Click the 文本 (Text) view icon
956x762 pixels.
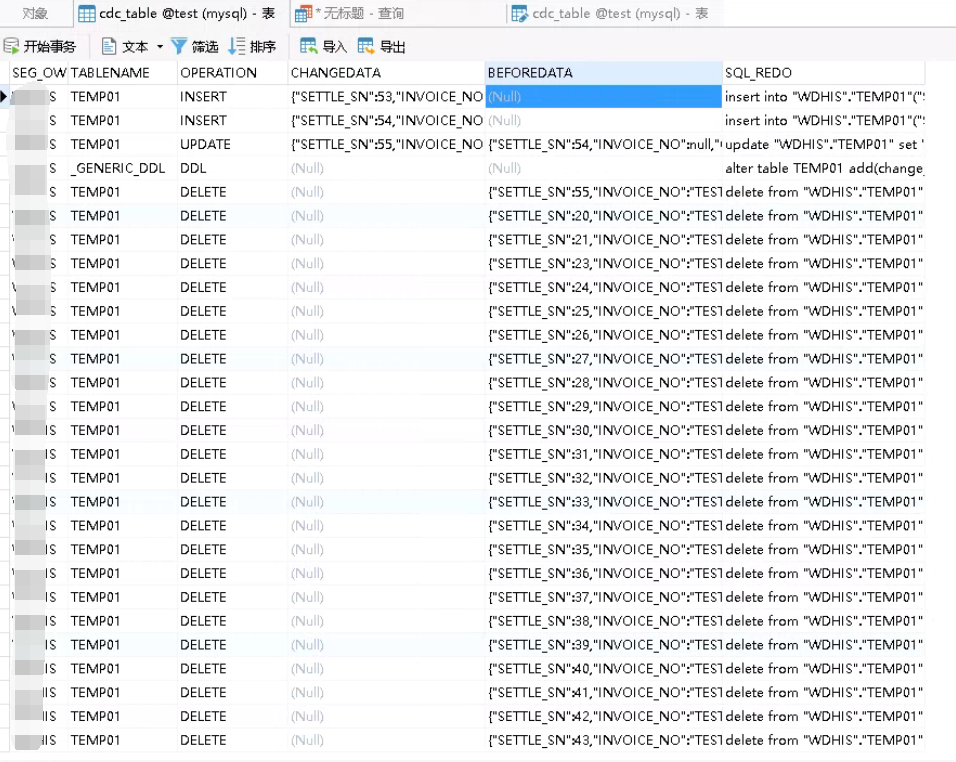pyautogui.click(x=107, y=45)
